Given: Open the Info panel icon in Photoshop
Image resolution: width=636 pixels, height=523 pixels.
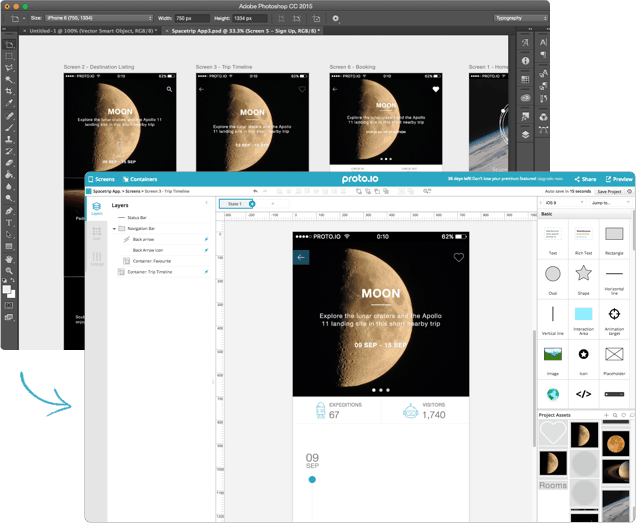Looking at the screenshot, I should (525, 61).
